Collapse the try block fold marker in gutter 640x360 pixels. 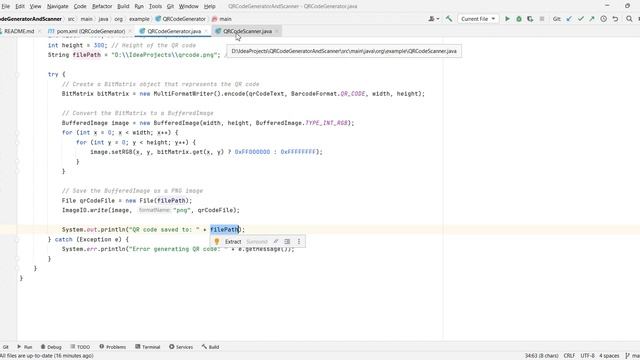[x=18, y=75]
